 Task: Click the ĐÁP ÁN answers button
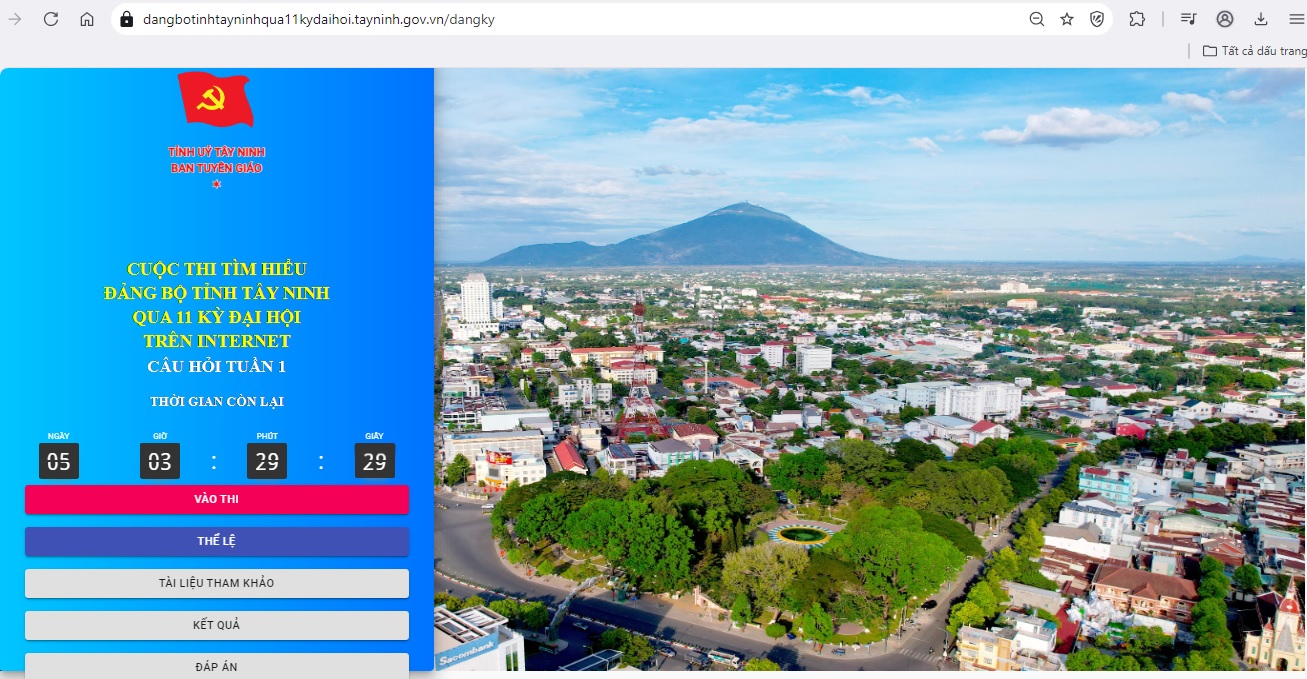[217, 664]
